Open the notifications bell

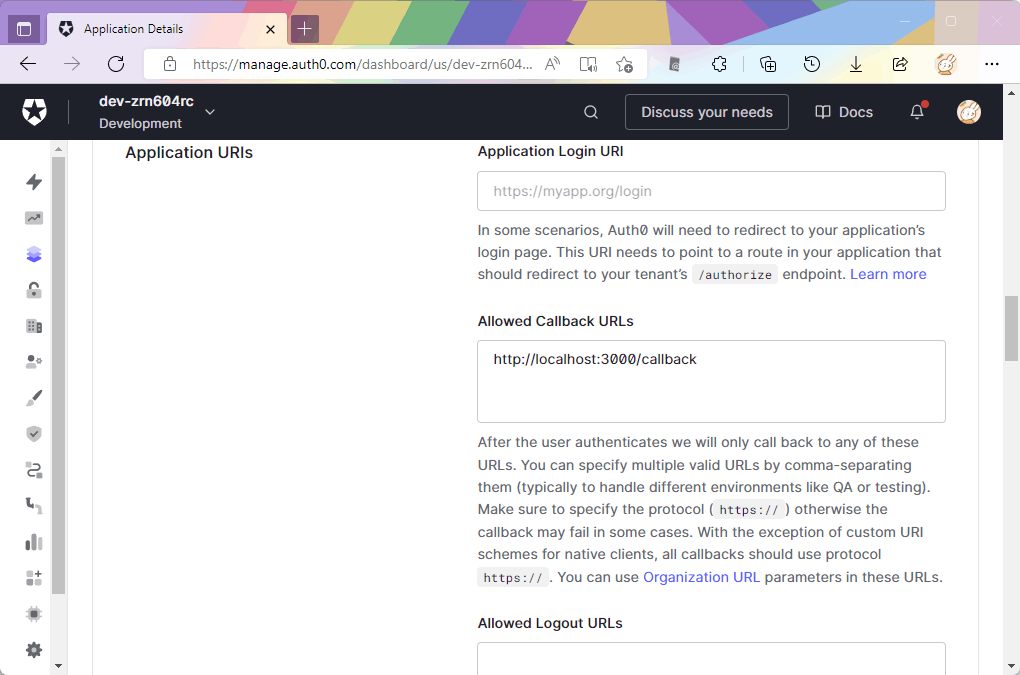point(917,112)
